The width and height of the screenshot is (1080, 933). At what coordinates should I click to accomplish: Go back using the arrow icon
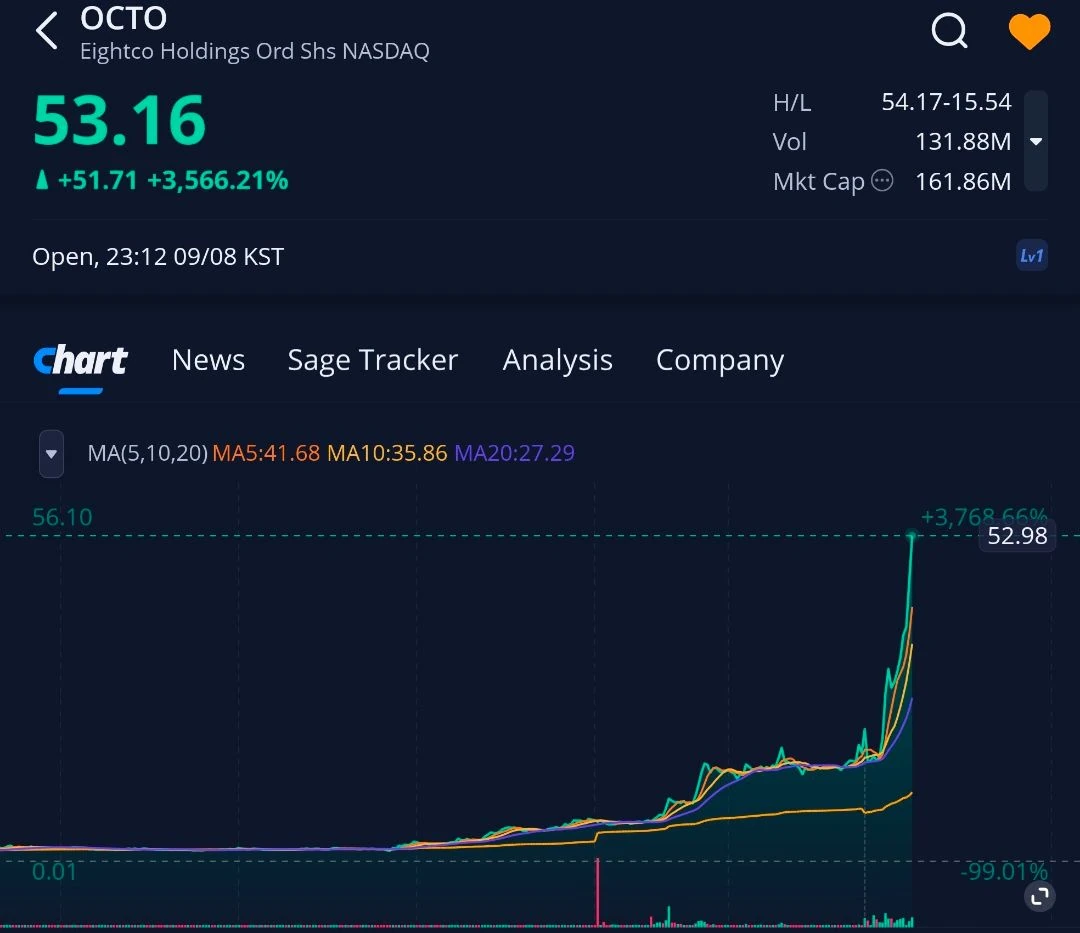tap(46, 31)
